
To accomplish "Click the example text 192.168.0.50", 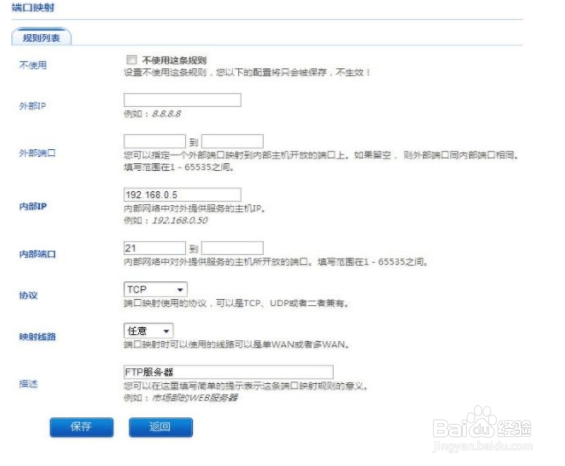I will click(x=180, y=220).
